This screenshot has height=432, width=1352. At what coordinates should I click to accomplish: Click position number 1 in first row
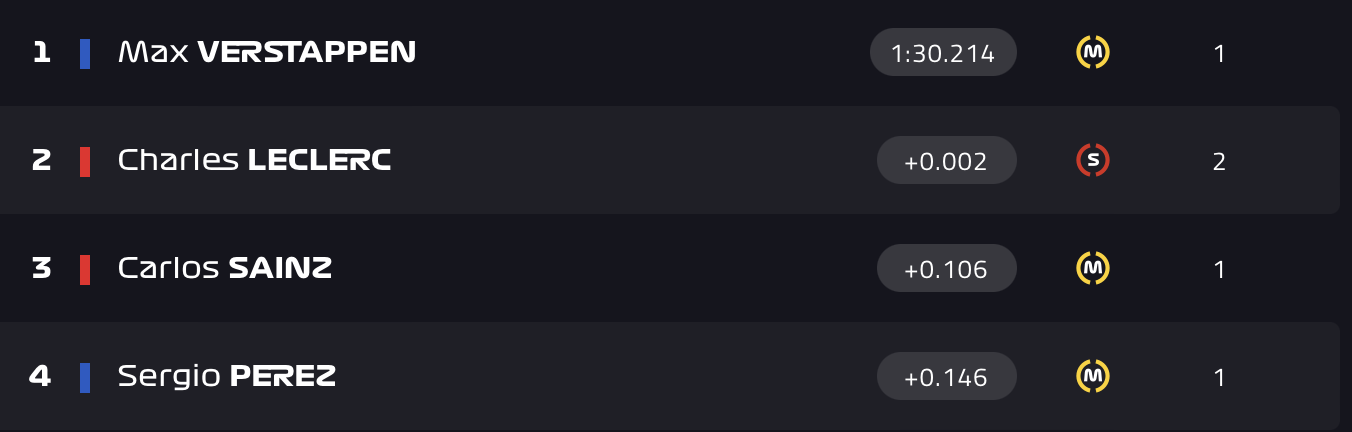click(x=41, y=52)
